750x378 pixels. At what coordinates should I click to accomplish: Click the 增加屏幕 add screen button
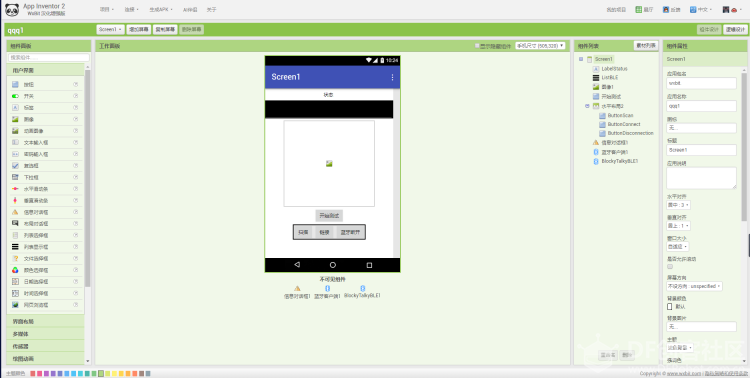pyautogui.click(x=139, y=29)
